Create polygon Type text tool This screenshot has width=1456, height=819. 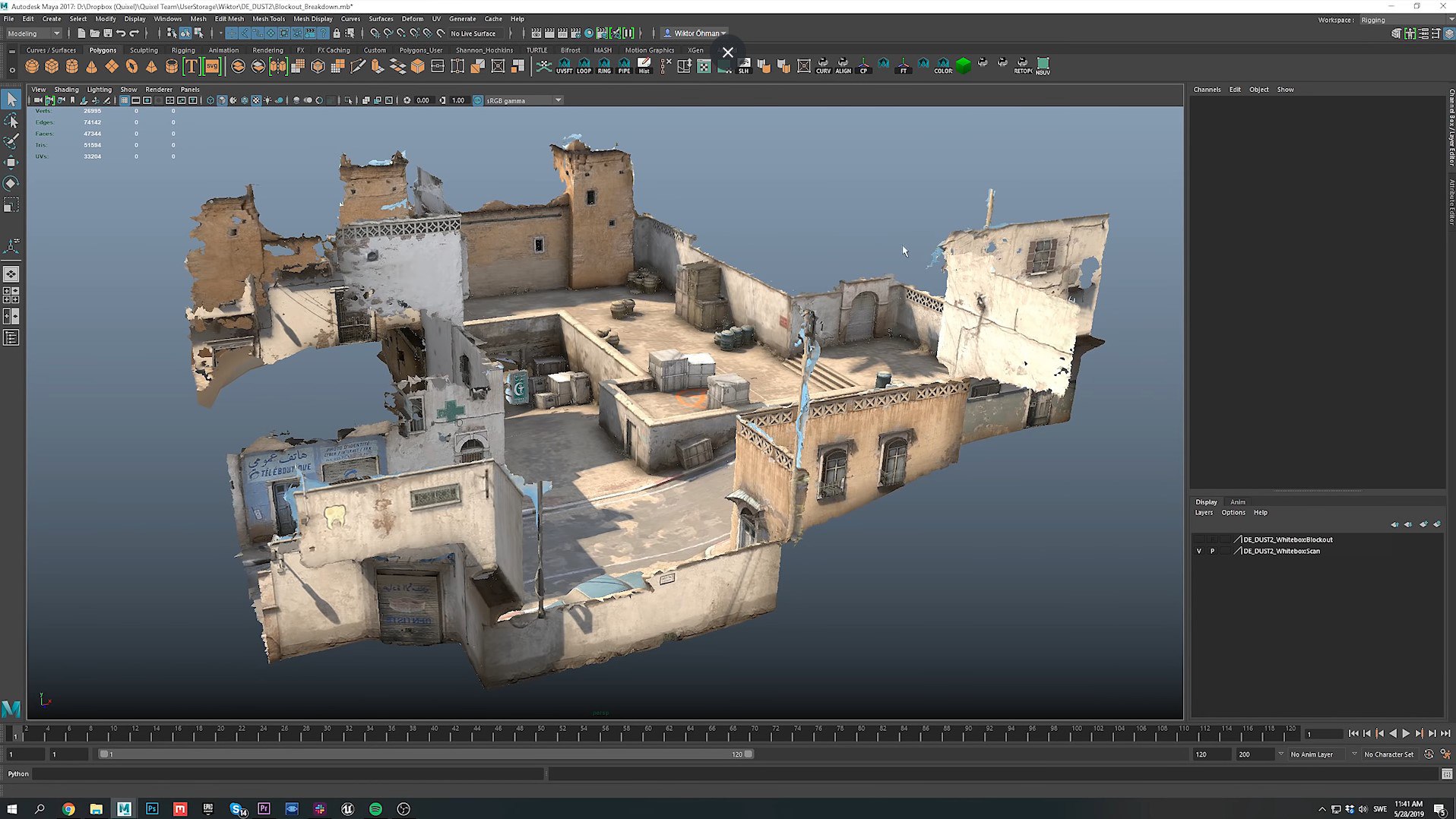[191, 67]
